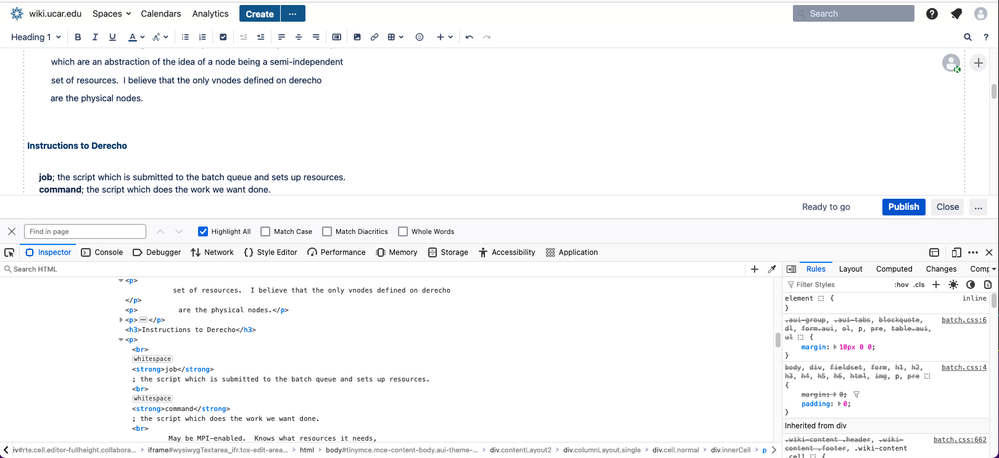Open the Calendars link
This screenshot has width=999, height=458.
[161, 13]
